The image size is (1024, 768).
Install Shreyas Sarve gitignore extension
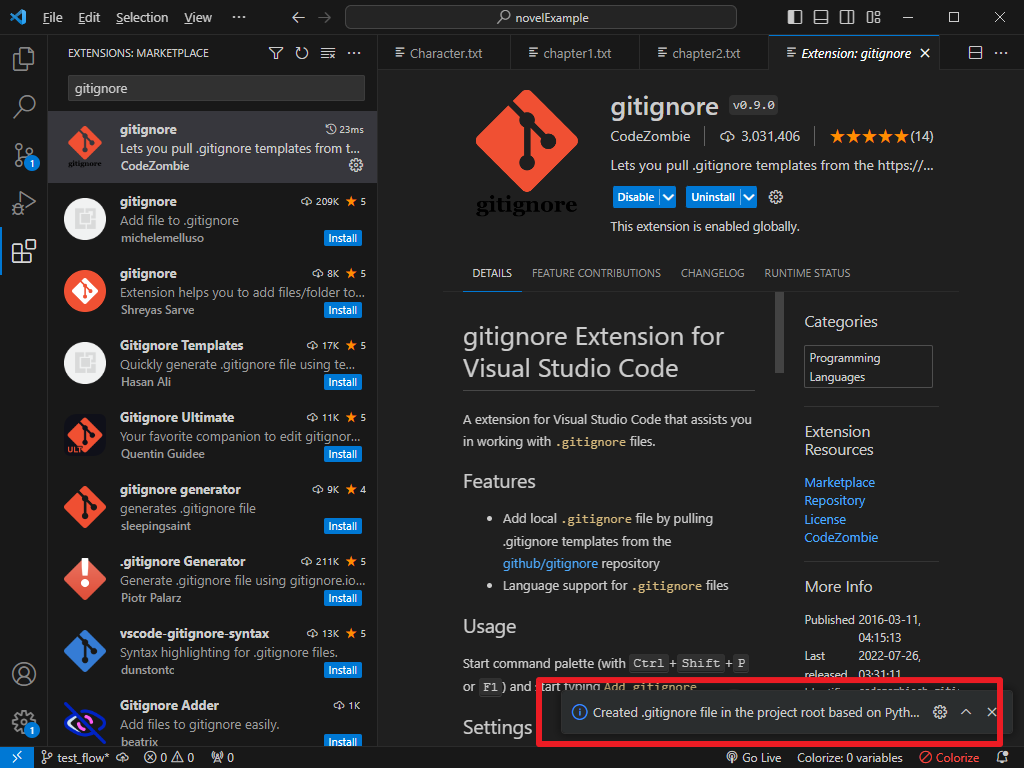pos(343,310)
